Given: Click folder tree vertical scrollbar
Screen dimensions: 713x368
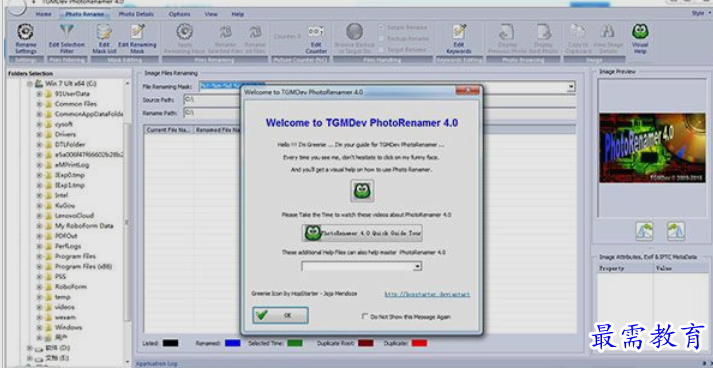Looking at the screenshot, I should pyautogui.click(x=127, y=221).
